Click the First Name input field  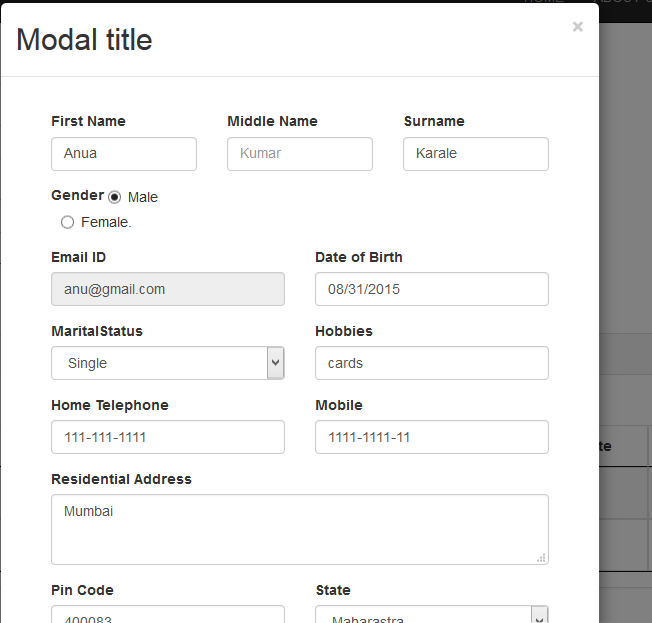click(124, 154)
